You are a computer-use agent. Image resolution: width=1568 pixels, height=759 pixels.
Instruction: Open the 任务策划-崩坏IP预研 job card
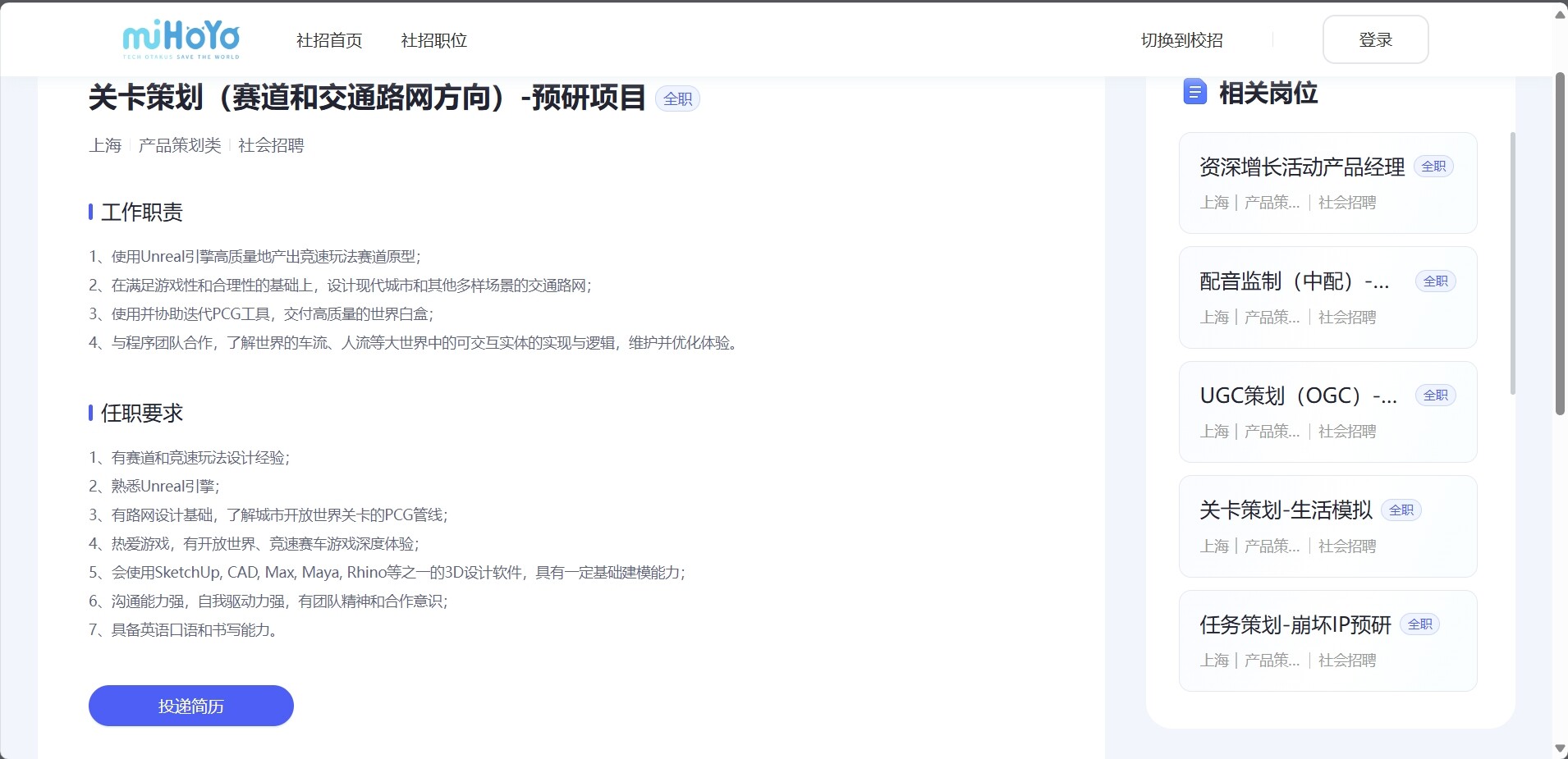pyautogui.click(x=1327, y=641)
